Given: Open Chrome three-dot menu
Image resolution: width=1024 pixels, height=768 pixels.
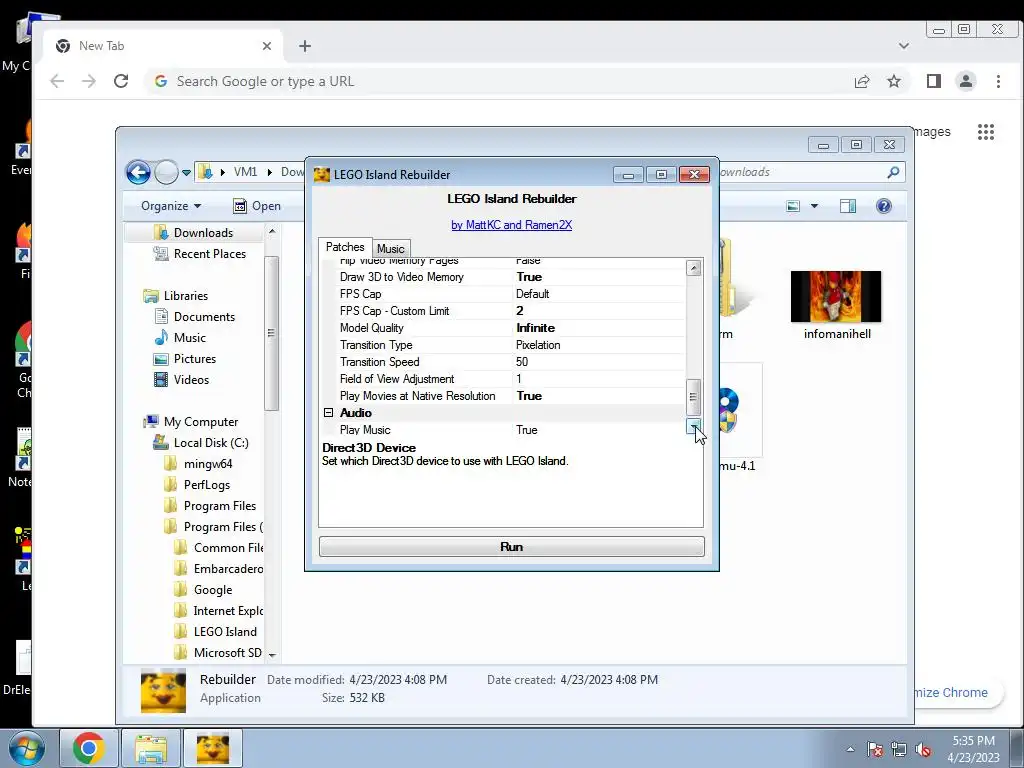Looking at the screenshot, I should [998, 81].
